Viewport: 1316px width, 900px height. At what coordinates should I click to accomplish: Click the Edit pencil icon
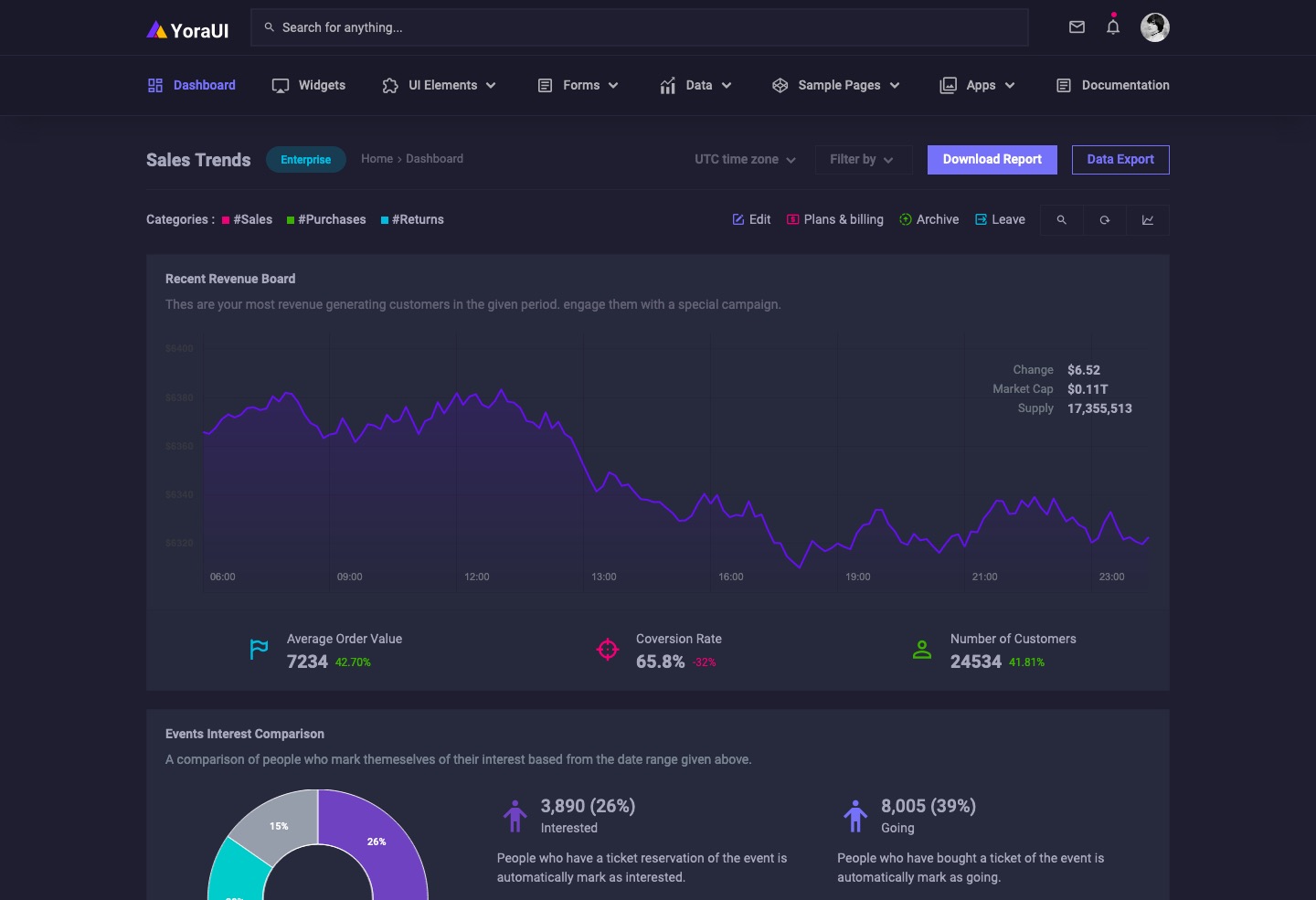click(x=738, y=219)
